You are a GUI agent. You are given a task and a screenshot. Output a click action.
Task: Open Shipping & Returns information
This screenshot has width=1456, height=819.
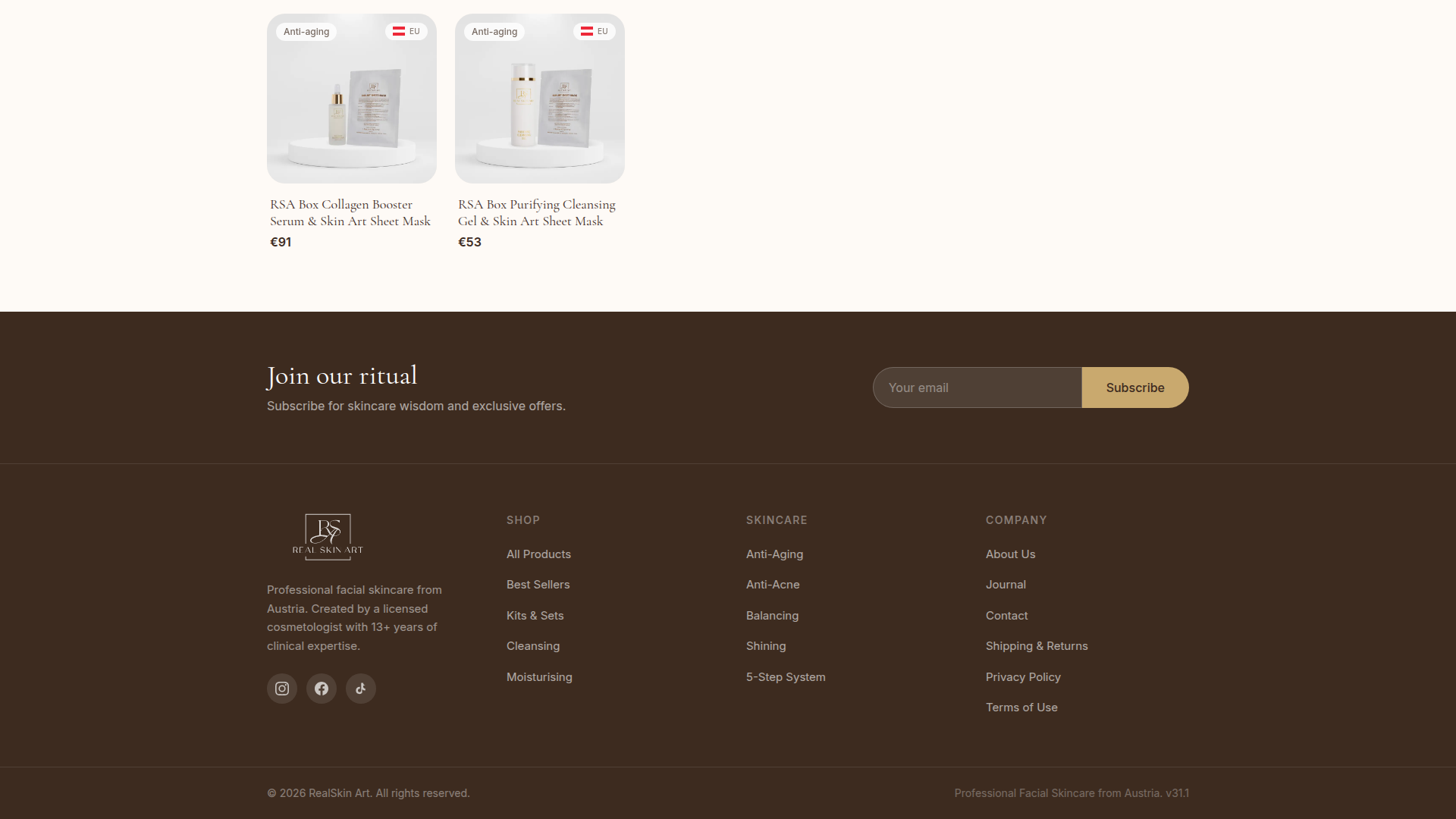(1037, 645)
